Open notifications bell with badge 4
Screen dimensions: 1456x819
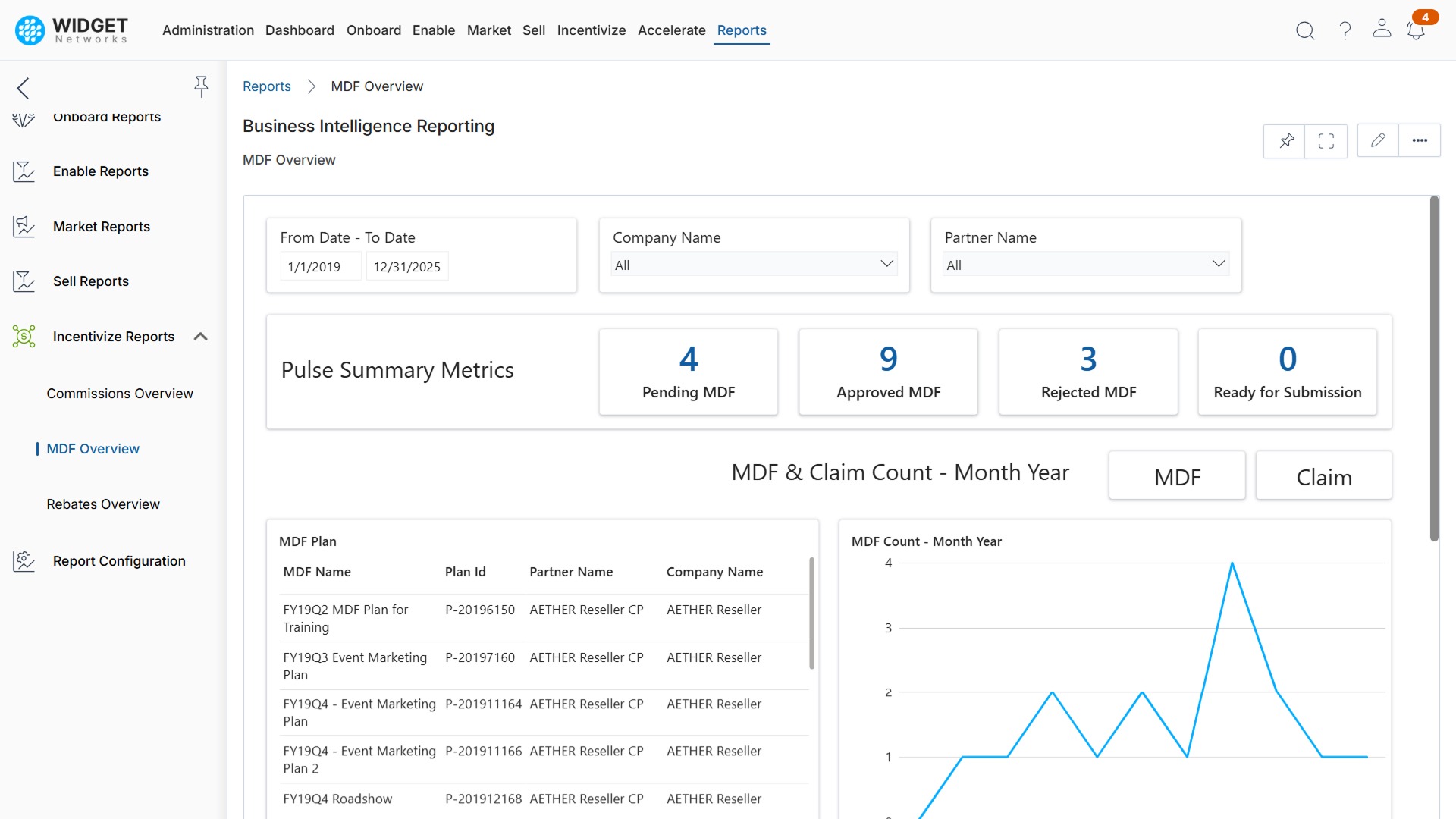1415,30
